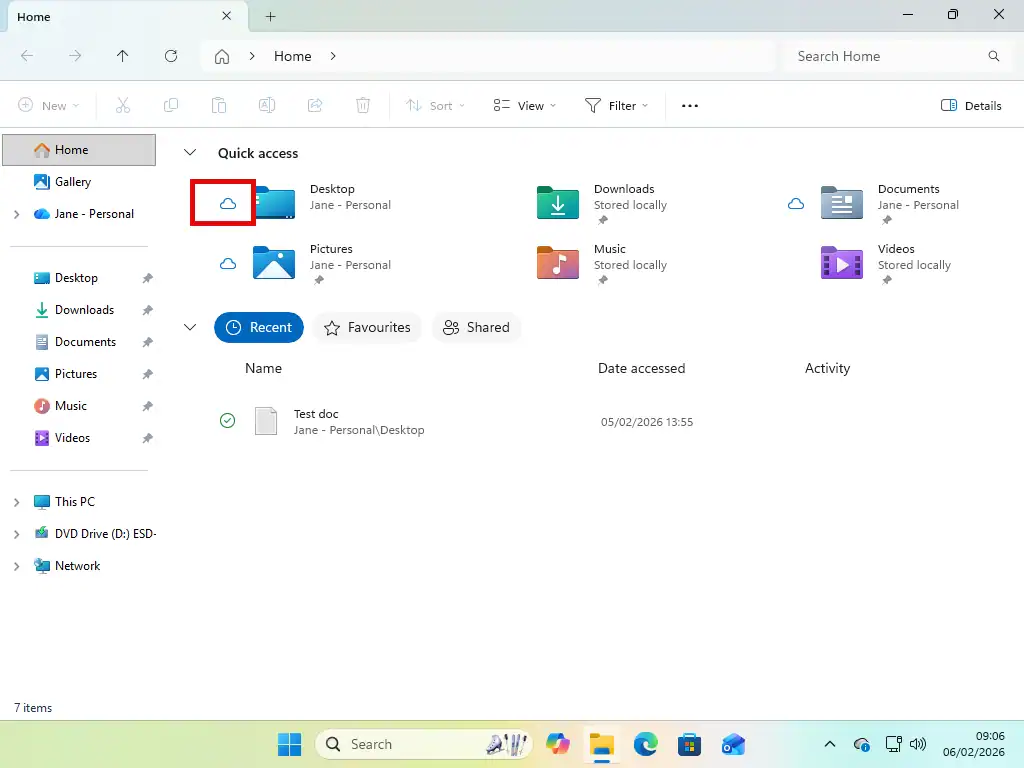Open Copilot from the taskbar
Screen dimensions: 1024x768
point(558,744)
